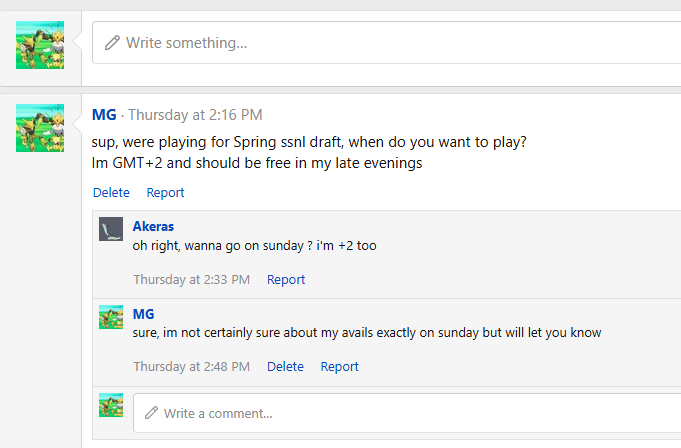Delete MG's reply comment
This screenshot has width=681, height=448.
(x=285, y=367)
